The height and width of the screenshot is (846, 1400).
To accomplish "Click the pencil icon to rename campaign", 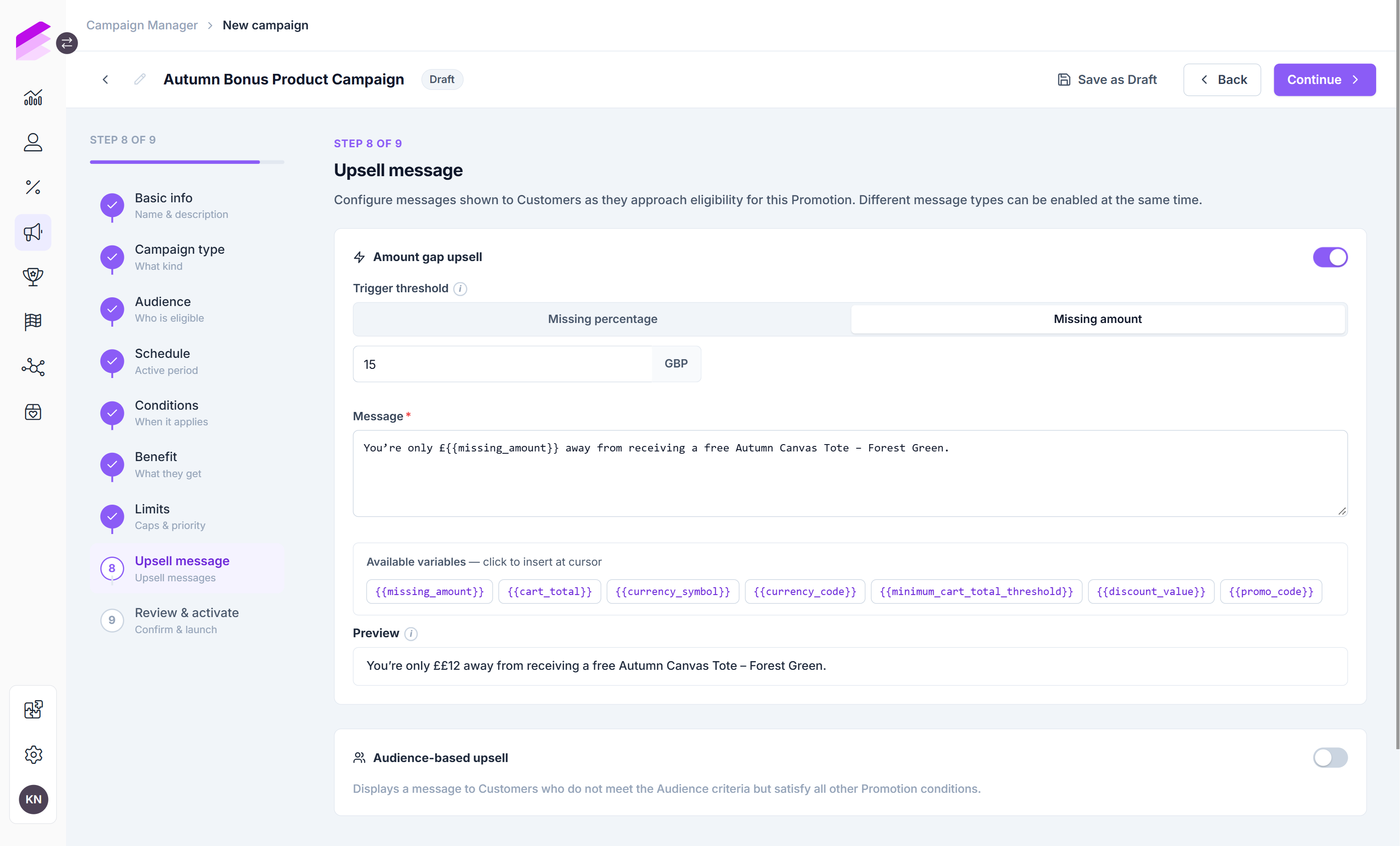I will (x=140, y=79).
